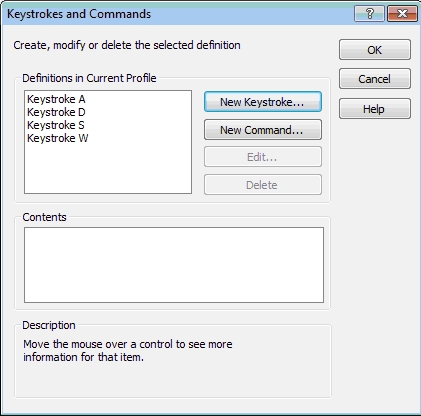This screenshot has width=421, height=416.
Task: Click the New Command... button
Action: tap(263, 130)
